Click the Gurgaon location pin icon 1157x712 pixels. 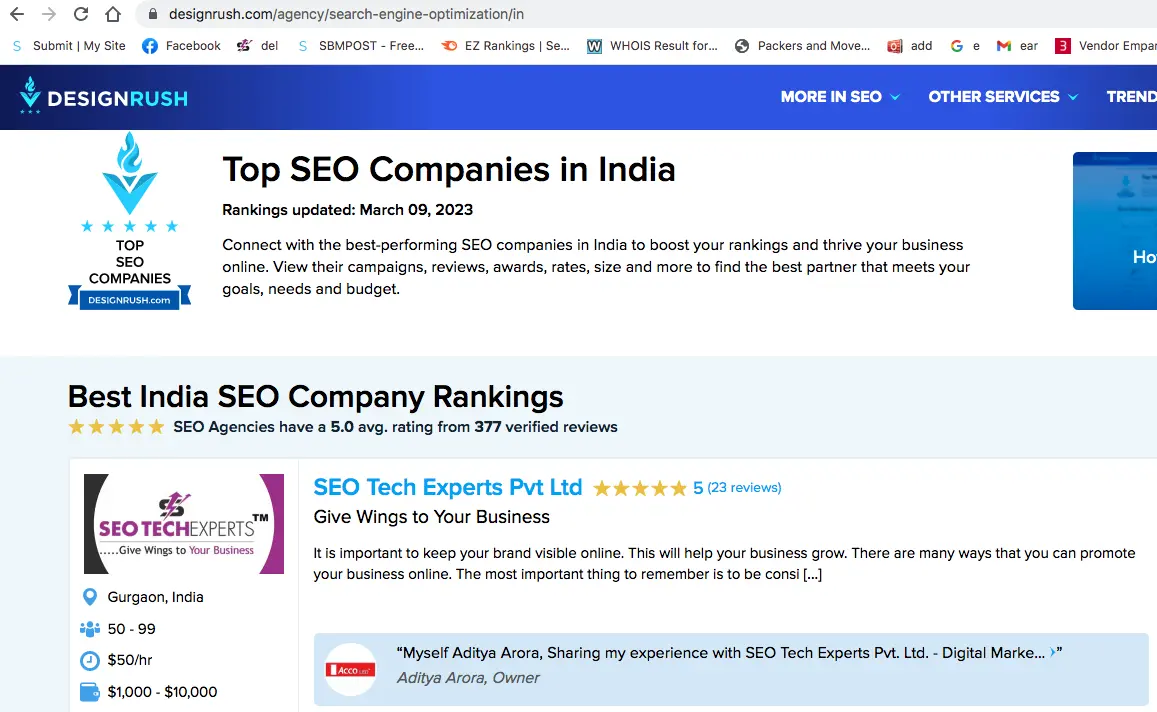pyautogui.click(x=89, y=597)
